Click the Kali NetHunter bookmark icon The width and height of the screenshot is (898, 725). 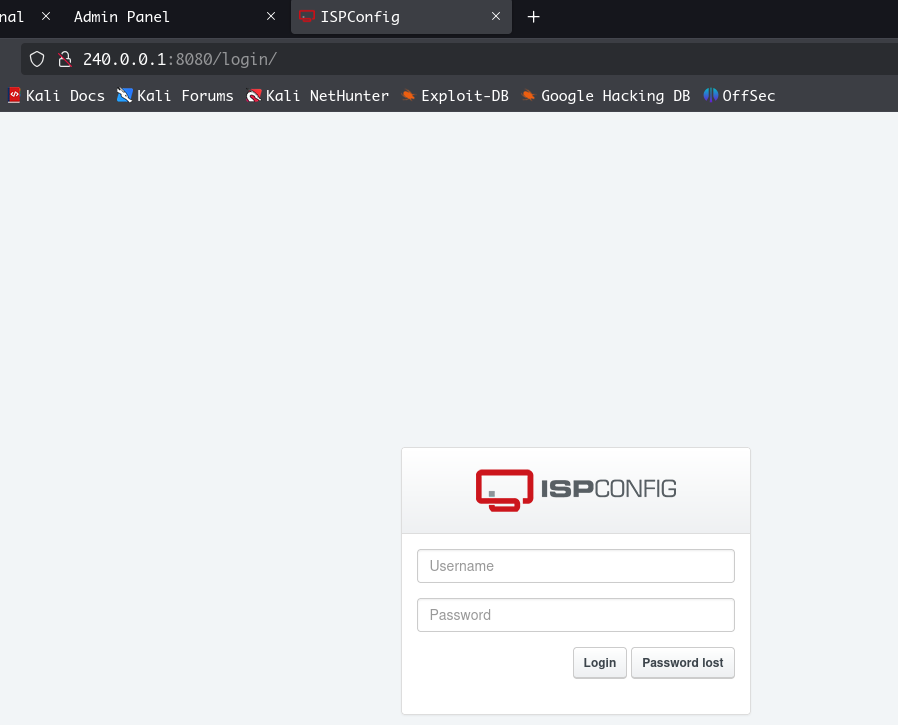(x=253, y=95)
